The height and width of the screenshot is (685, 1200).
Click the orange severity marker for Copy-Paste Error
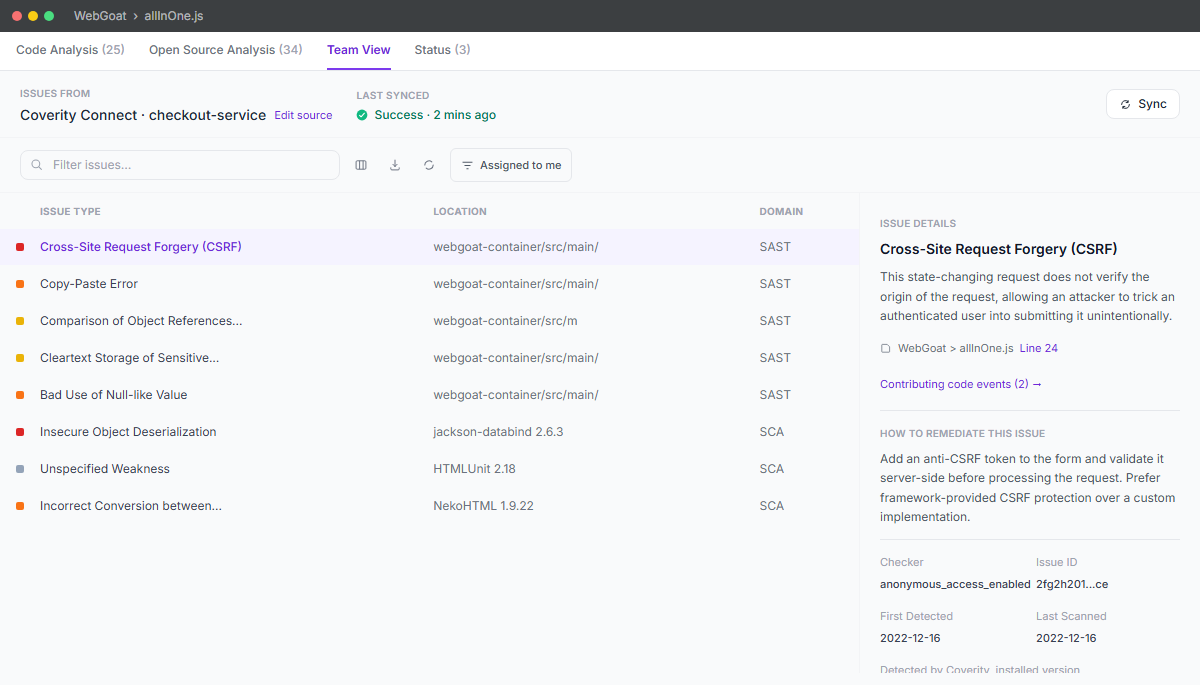[20, 284]
